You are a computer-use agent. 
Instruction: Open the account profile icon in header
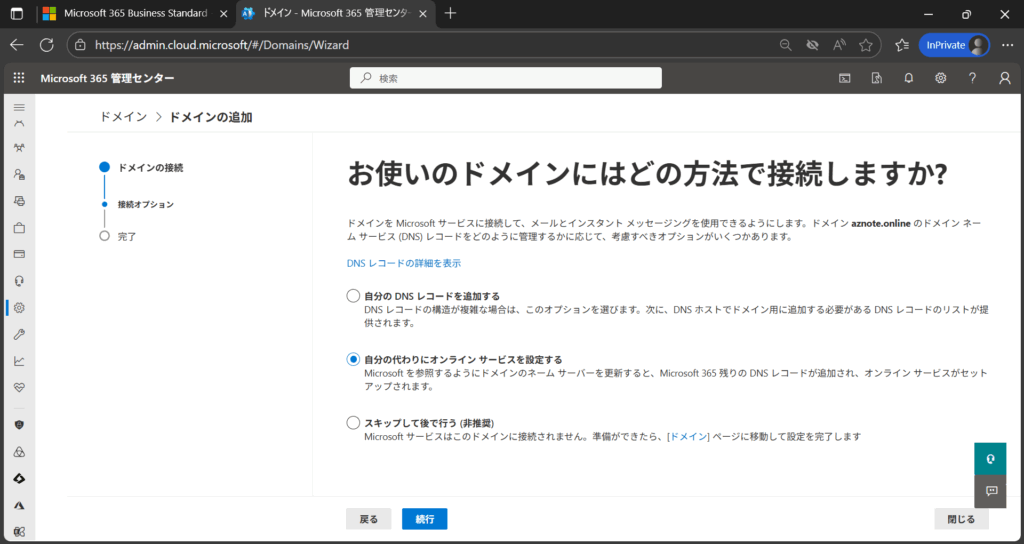(x=1005, y=78)
